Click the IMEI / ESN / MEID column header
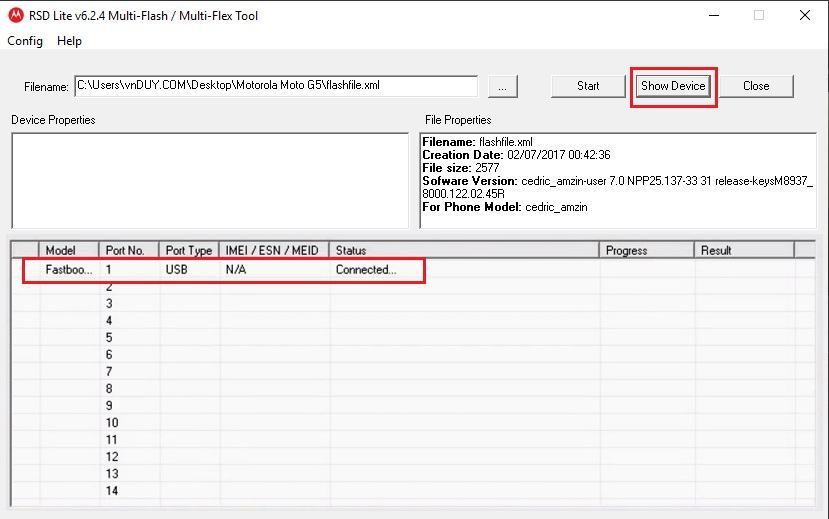The height and width of the screenshot is (519, 829). (x=274, y=251)
